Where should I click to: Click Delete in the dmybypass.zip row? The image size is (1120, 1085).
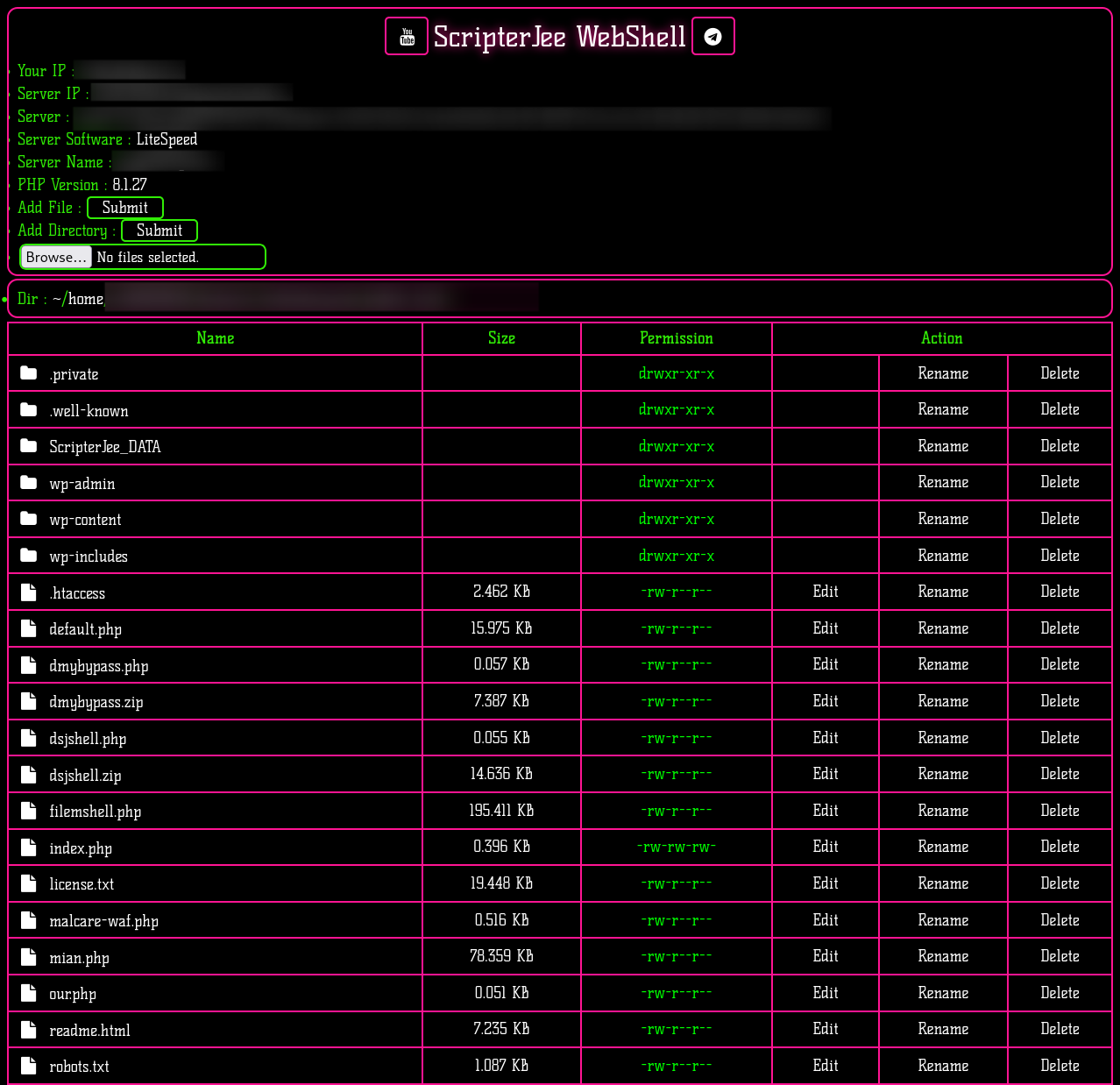click(1060, 701)
